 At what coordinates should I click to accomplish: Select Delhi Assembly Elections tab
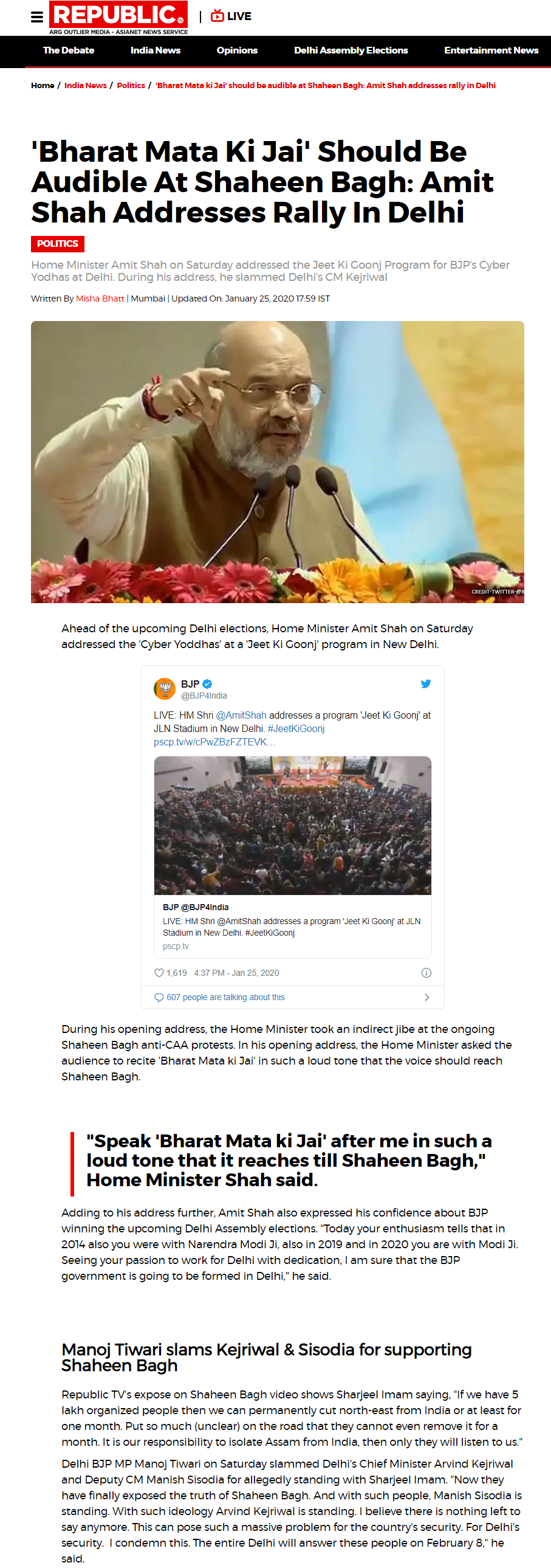coord(351,50)
